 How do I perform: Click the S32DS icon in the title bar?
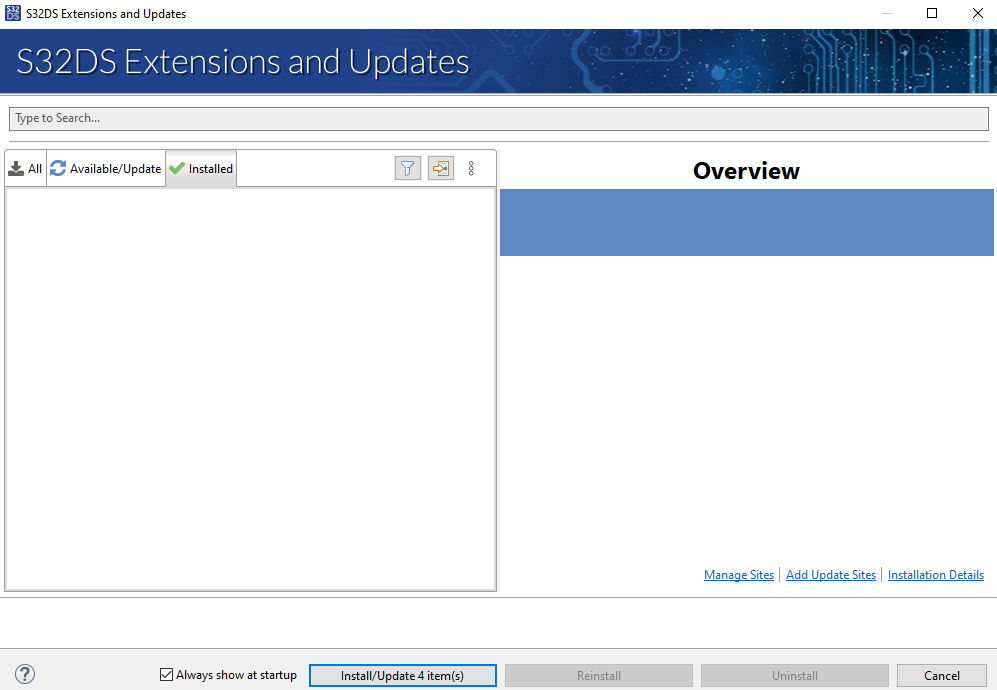click(11, 13)
